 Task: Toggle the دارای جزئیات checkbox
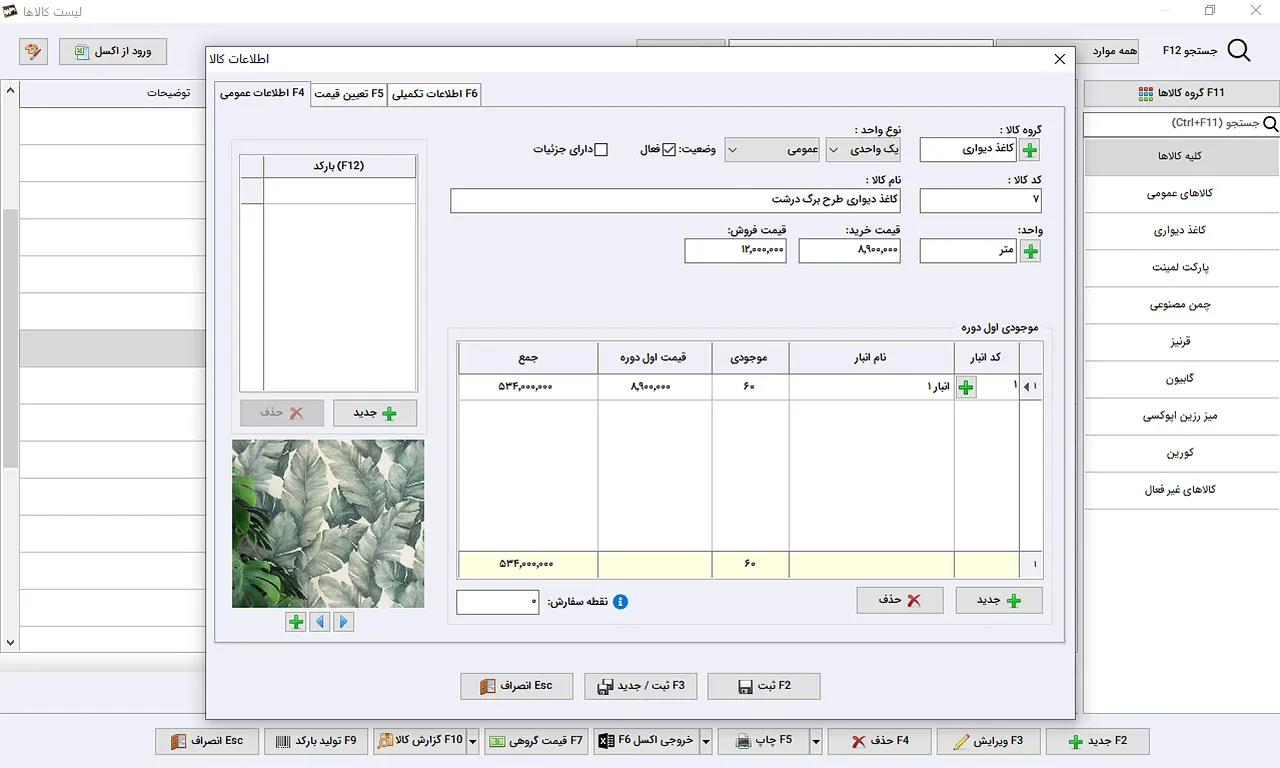(x=601, y=150)
